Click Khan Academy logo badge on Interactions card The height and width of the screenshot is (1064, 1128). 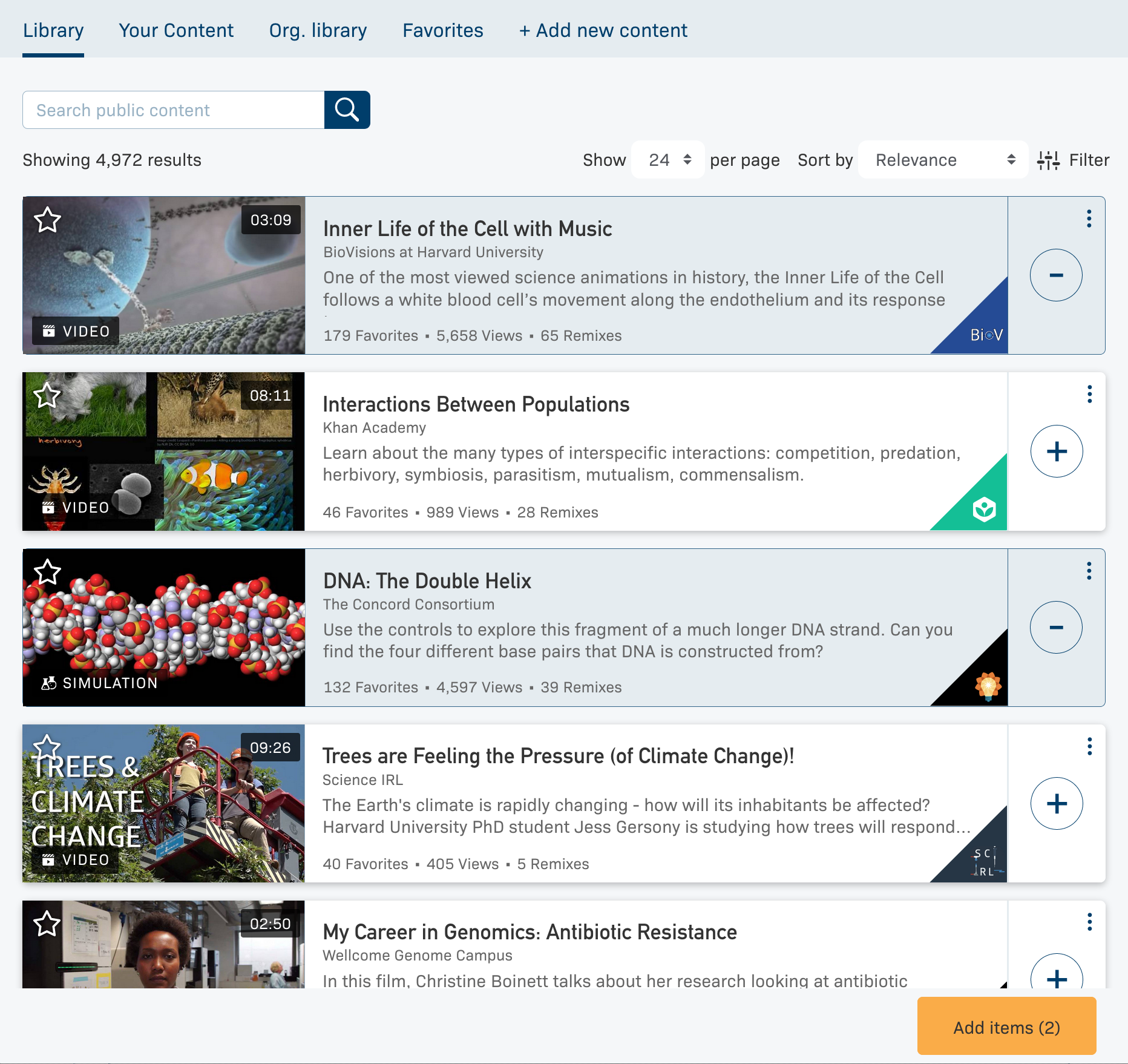984,509
